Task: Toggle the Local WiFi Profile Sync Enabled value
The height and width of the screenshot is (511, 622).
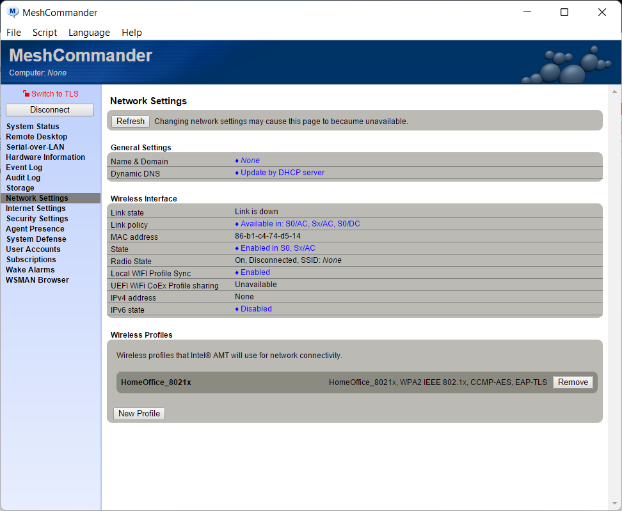Action: [255, 272]
